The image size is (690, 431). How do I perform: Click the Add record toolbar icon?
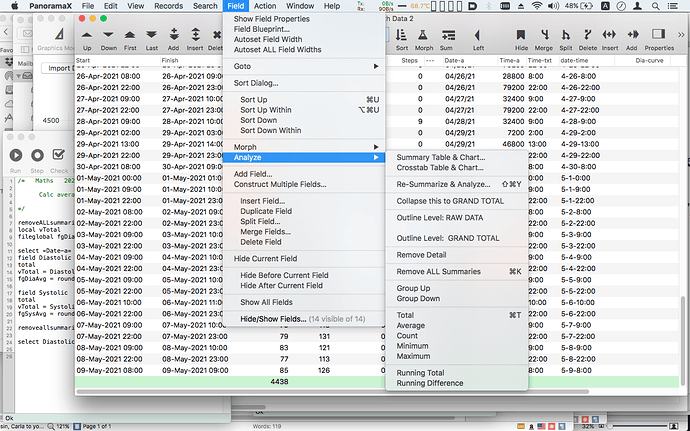pyautogui.click(x=173, y=35)
